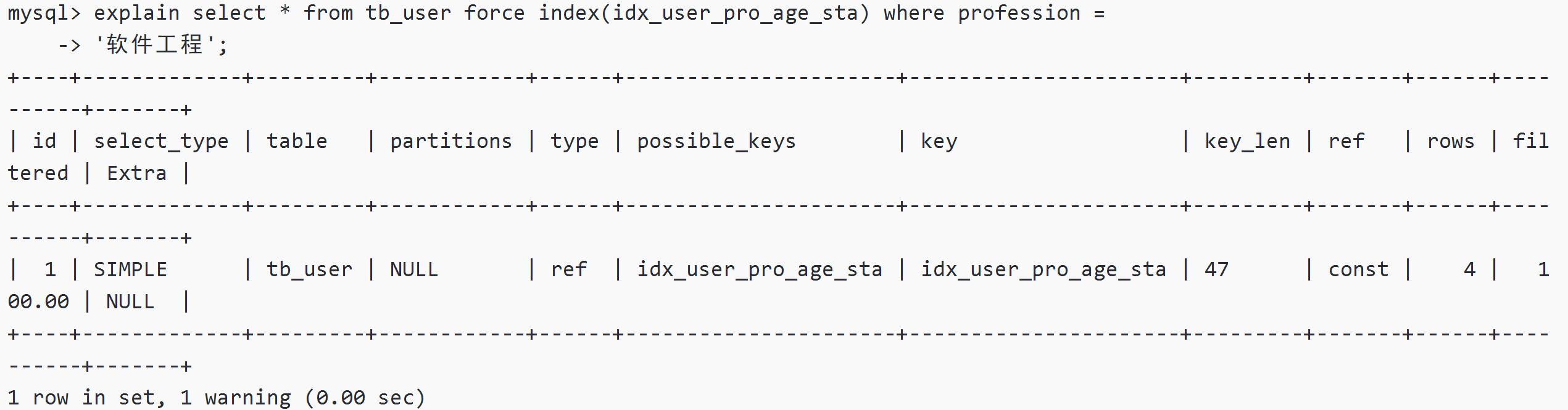The image size is (1568, 410).
Task: Click the "key_len" column header
Action: (x=1247, y=141)
